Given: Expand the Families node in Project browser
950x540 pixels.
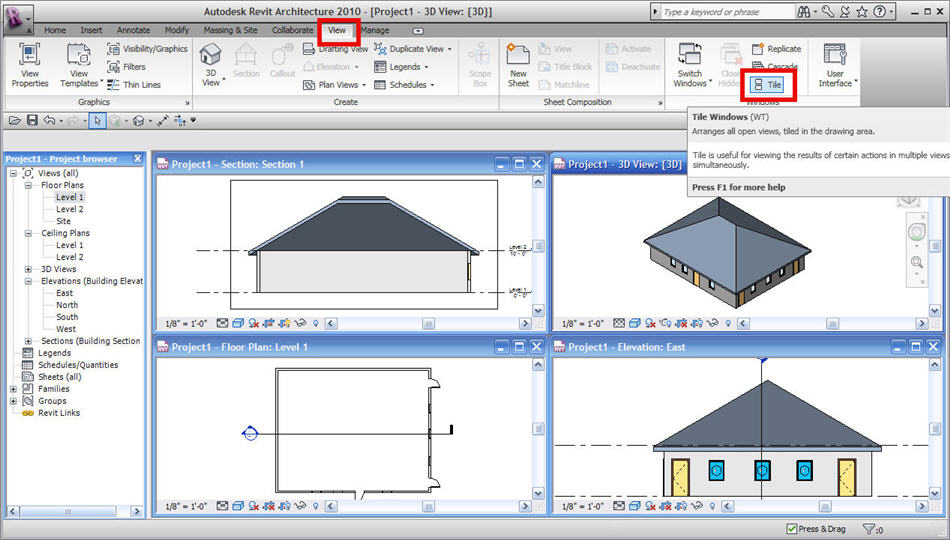Looking at the screenshot, I should click(x=13, y=389).
